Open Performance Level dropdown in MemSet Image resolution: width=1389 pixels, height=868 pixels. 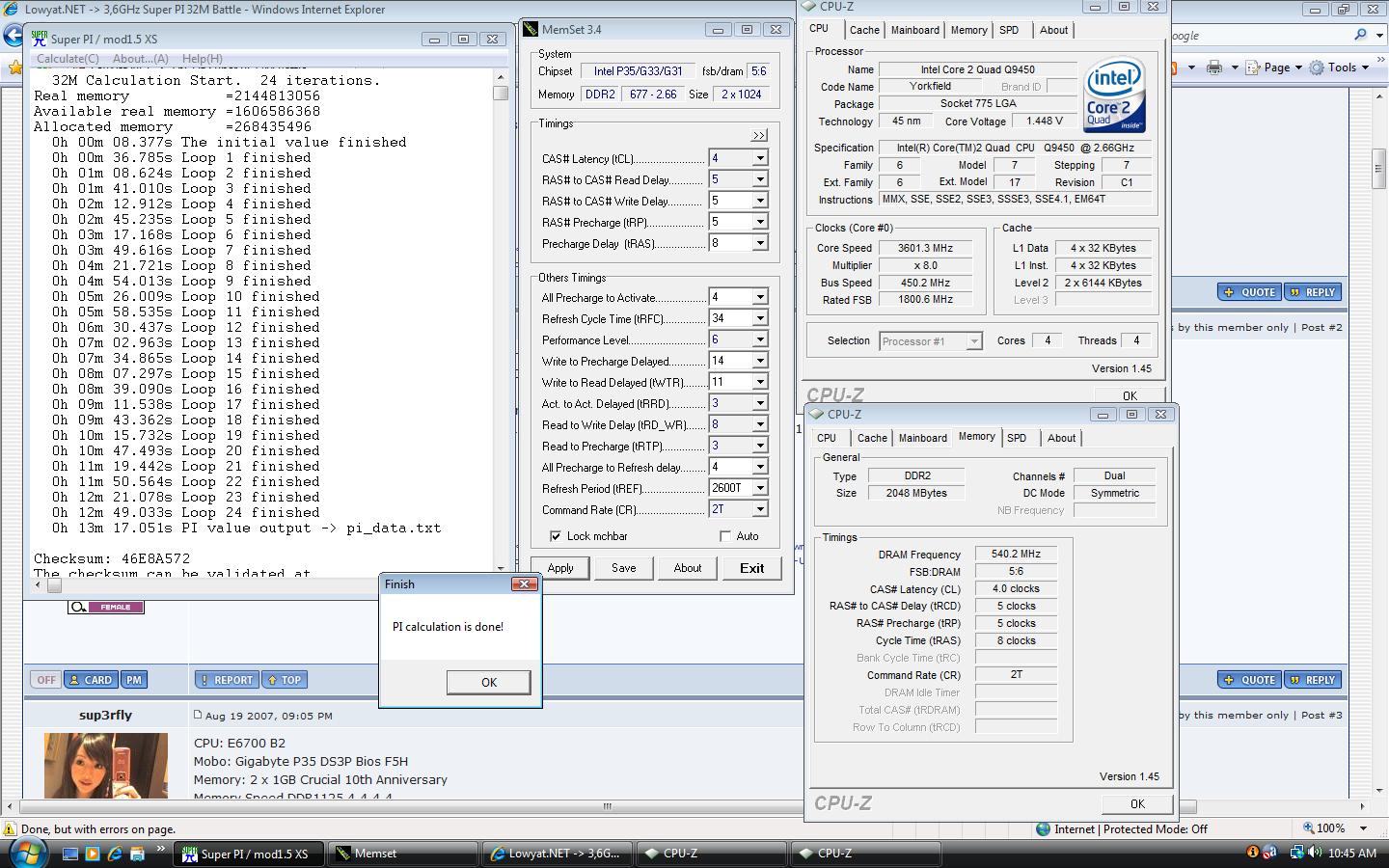coord(759,339)
